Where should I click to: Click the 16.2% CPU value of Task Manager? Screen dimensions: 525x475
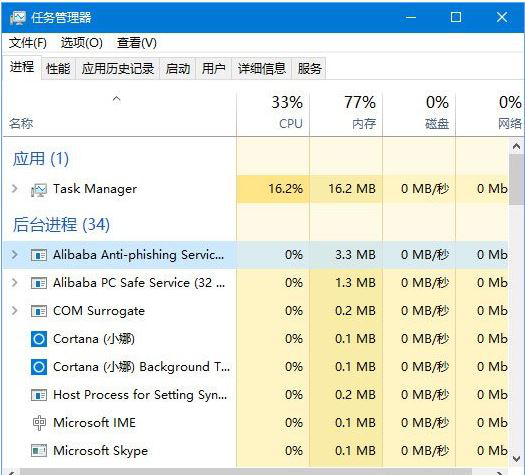pyautogui.click(x=285, y=189)
